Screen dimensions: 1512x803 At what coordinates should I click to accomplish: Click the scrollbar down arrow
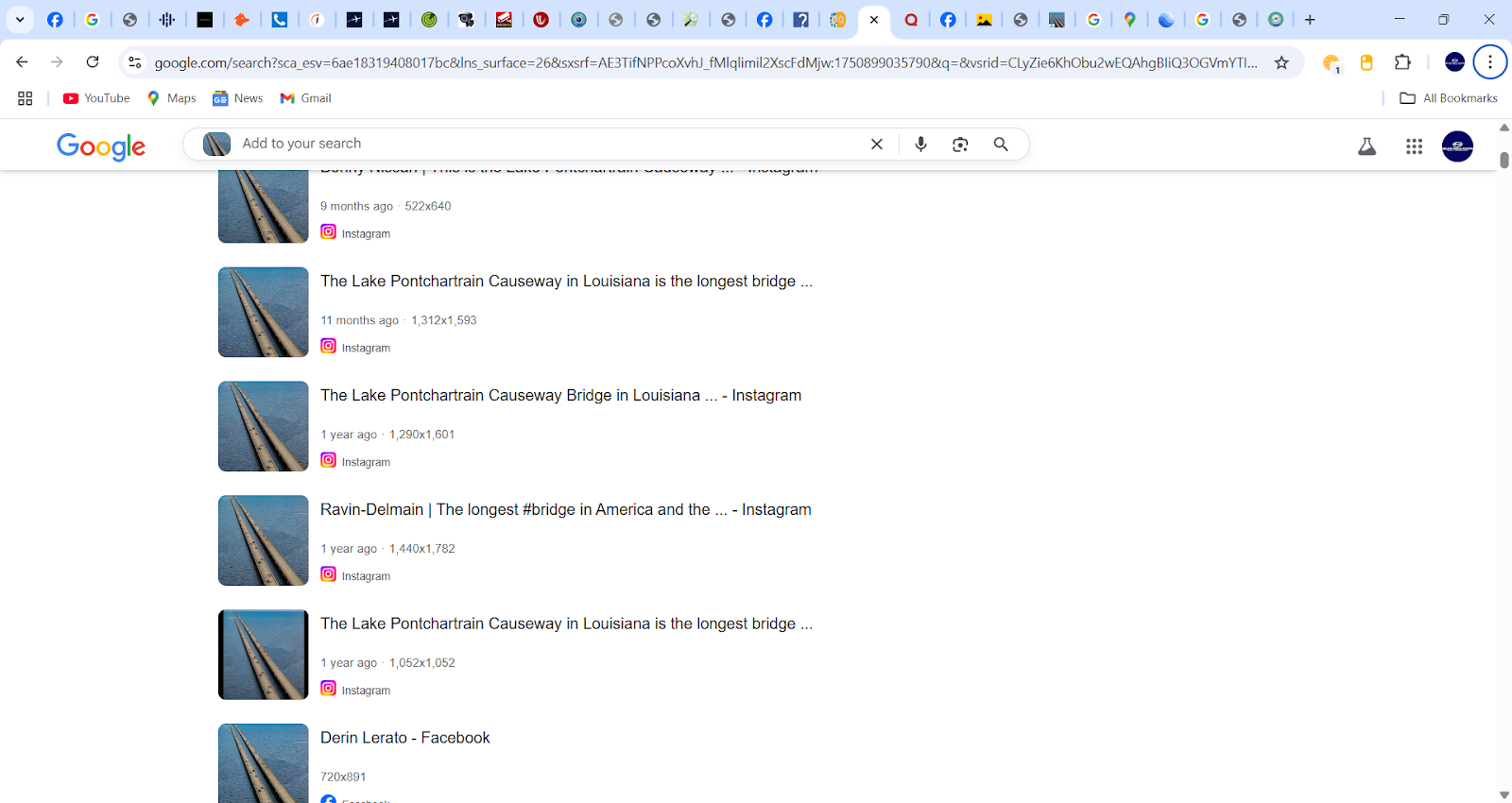pos(1504,795)
